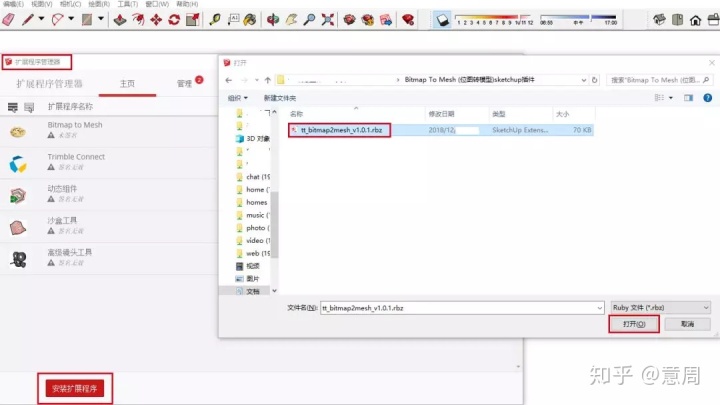Open the 相机(C) menu
The image size is (720, 405).
click(70, 4)
